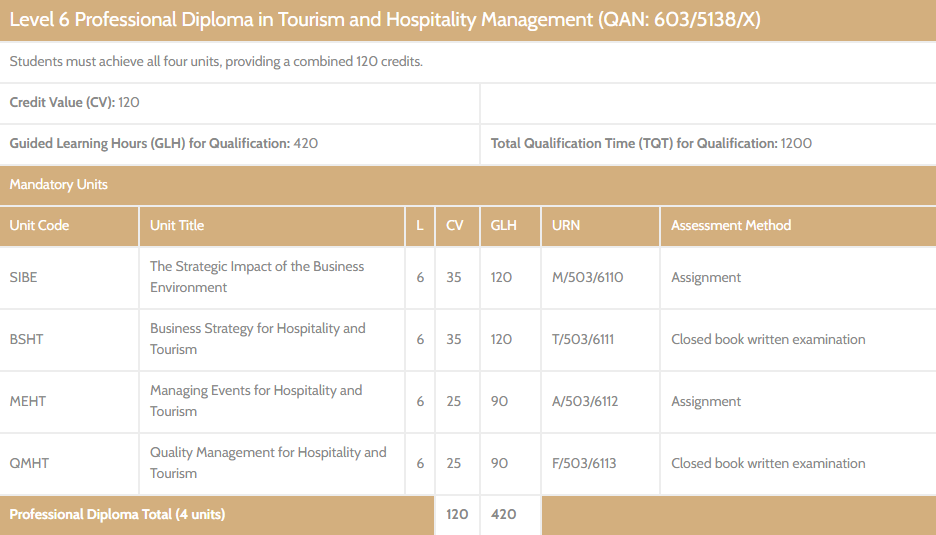Click the T/503/6111 URN cell

tap(583, 340)
